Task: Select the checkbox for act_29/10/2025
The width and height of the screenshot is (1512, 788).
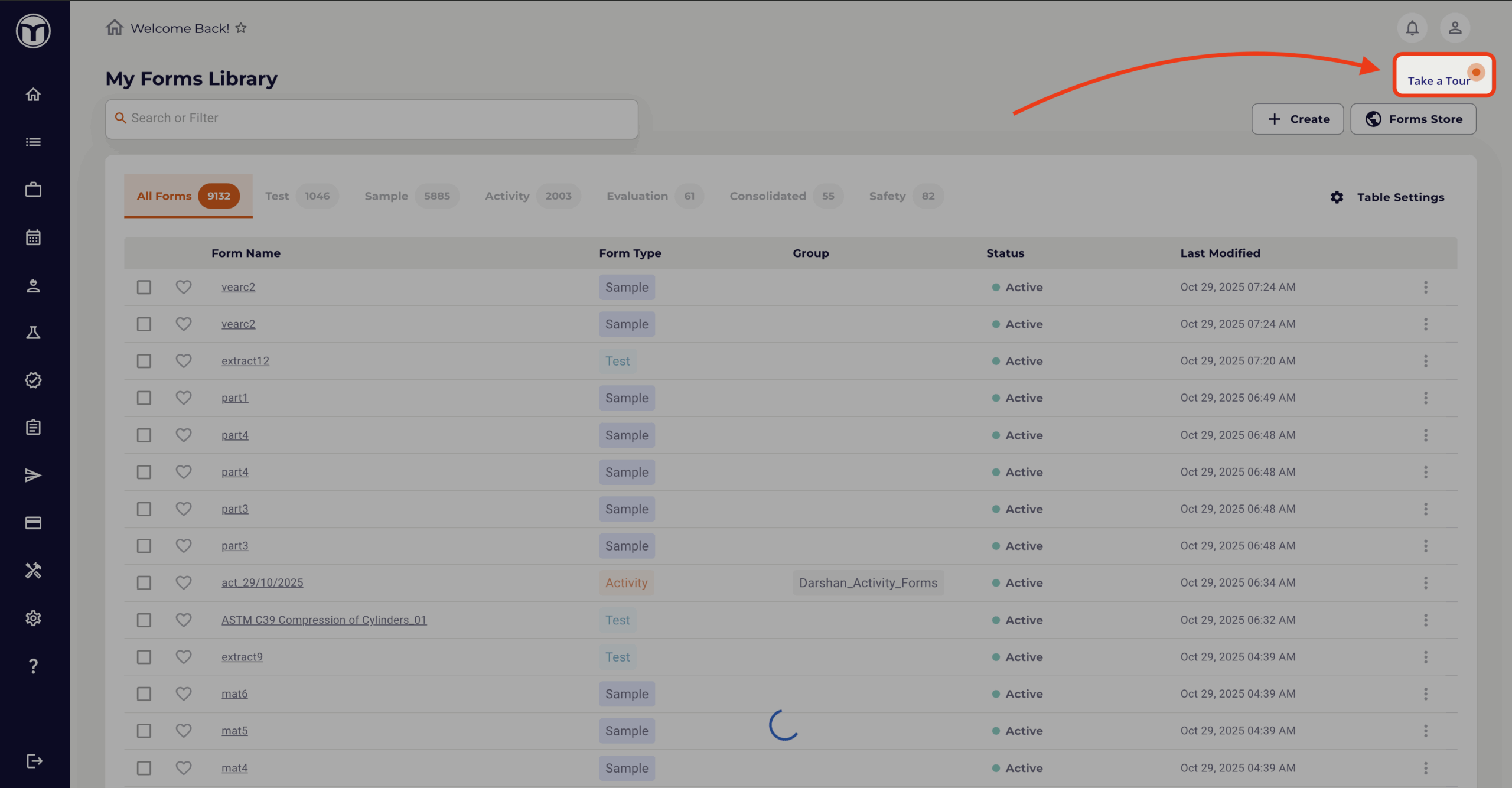Action: click(144, 583)
